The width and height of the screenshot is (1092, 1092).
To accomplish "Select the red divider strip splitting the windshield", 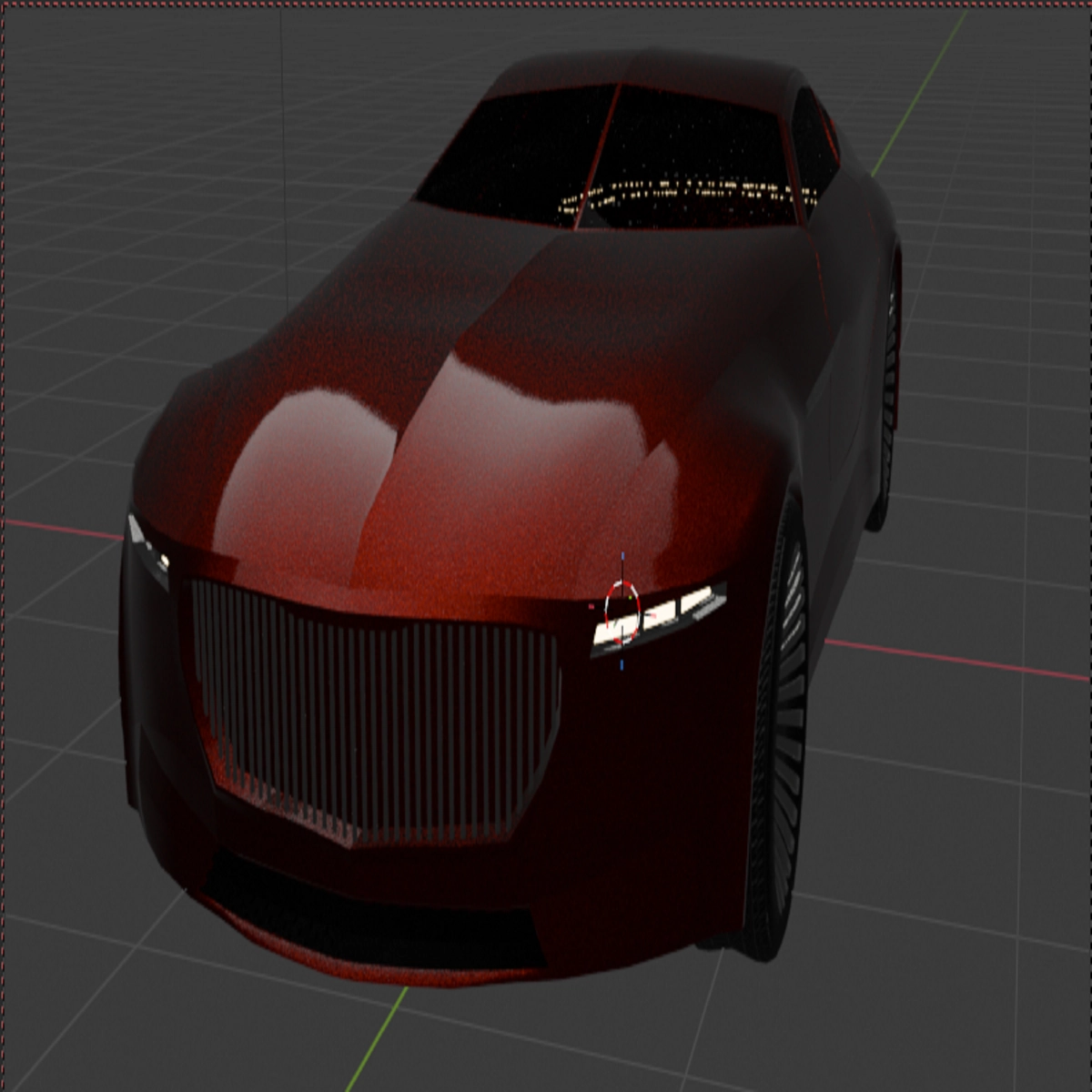I will click(x=596, y=155).
